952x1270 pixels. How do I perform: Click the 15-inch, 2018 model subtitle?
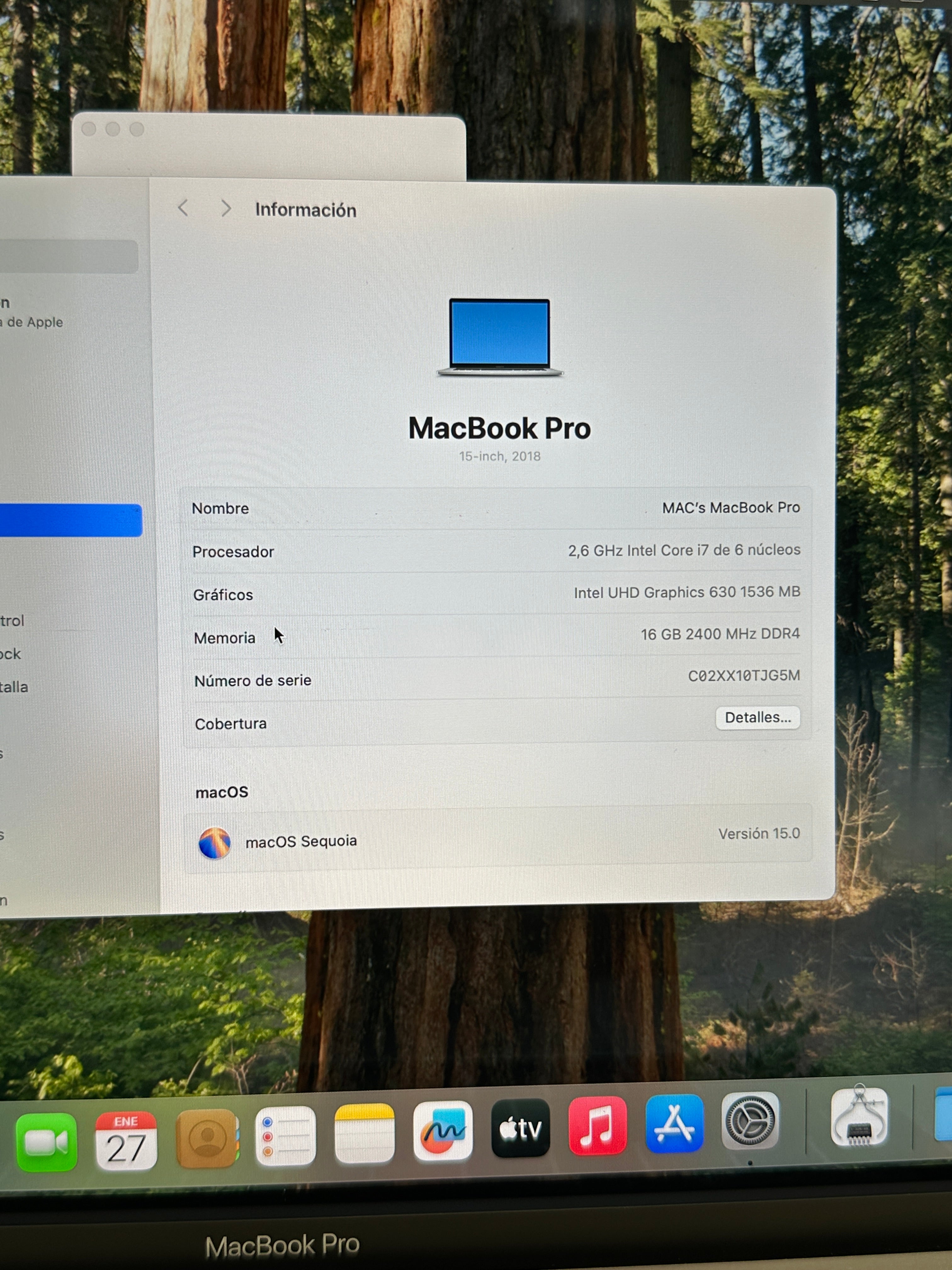pos(500,456)
